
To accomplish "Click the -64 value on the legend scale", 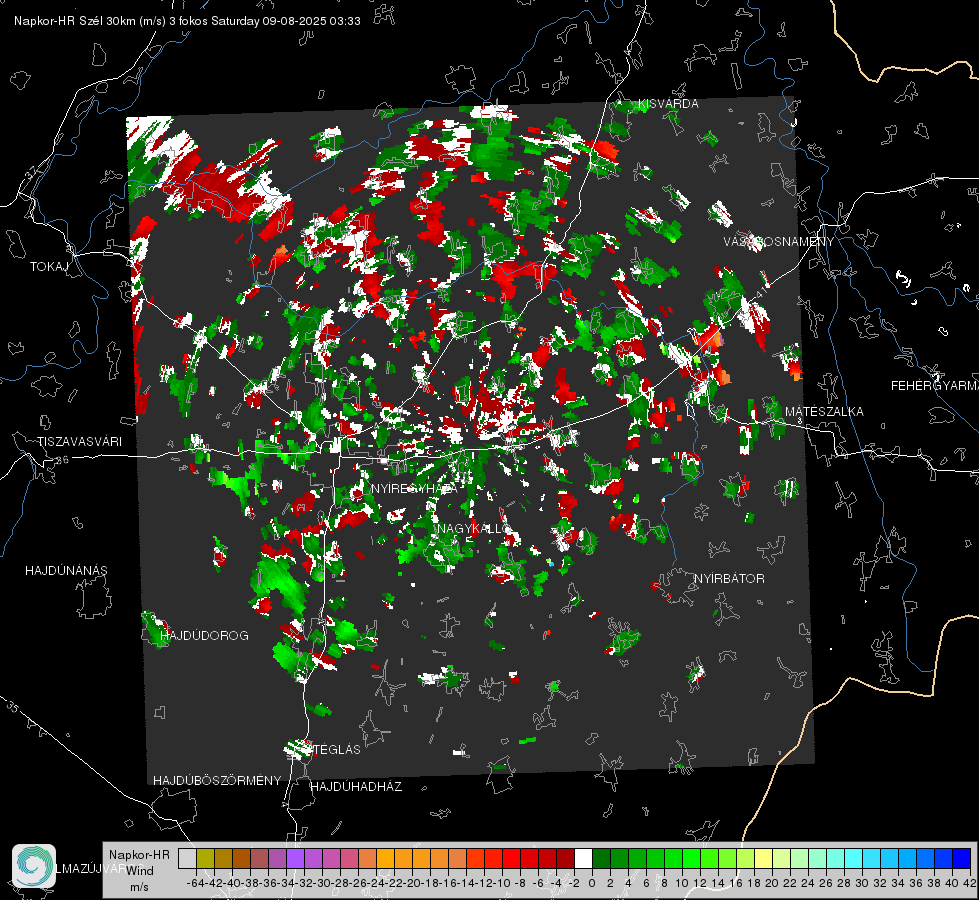I will coord(196,883).
